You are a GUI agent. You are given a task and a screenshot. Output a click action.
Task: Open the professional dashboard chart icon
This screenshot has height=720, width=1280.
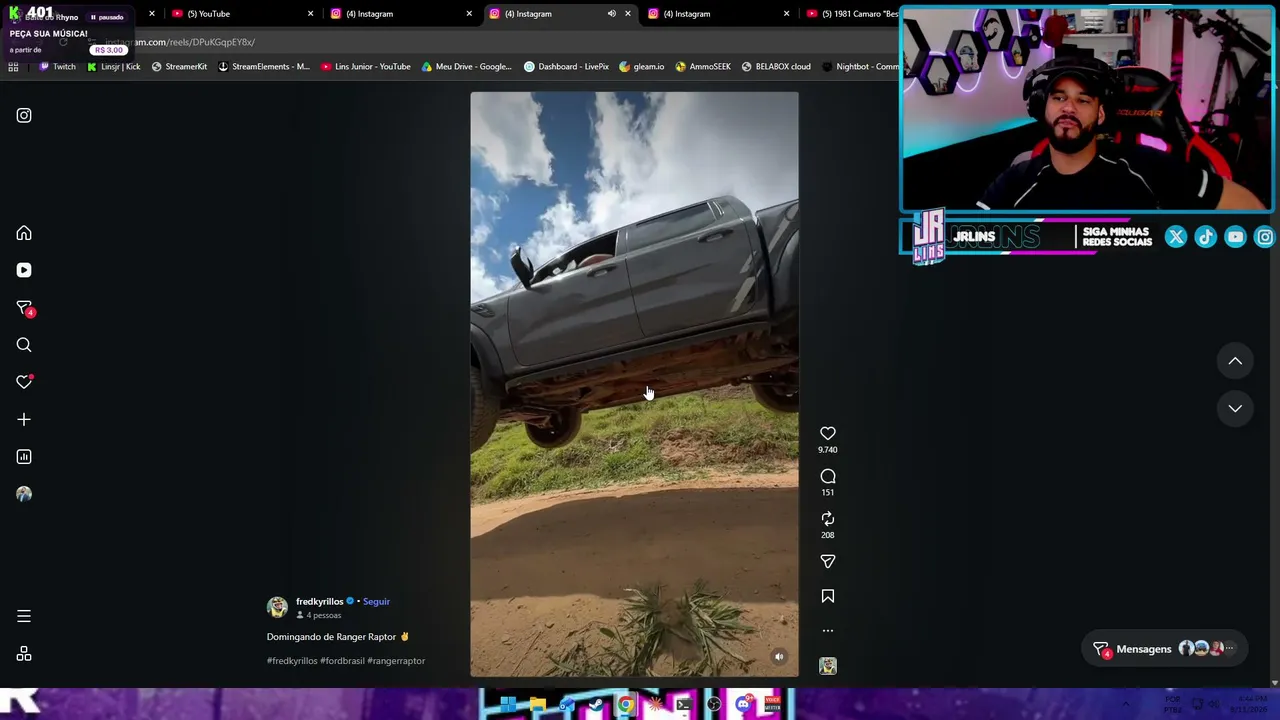tap(24, 457)
